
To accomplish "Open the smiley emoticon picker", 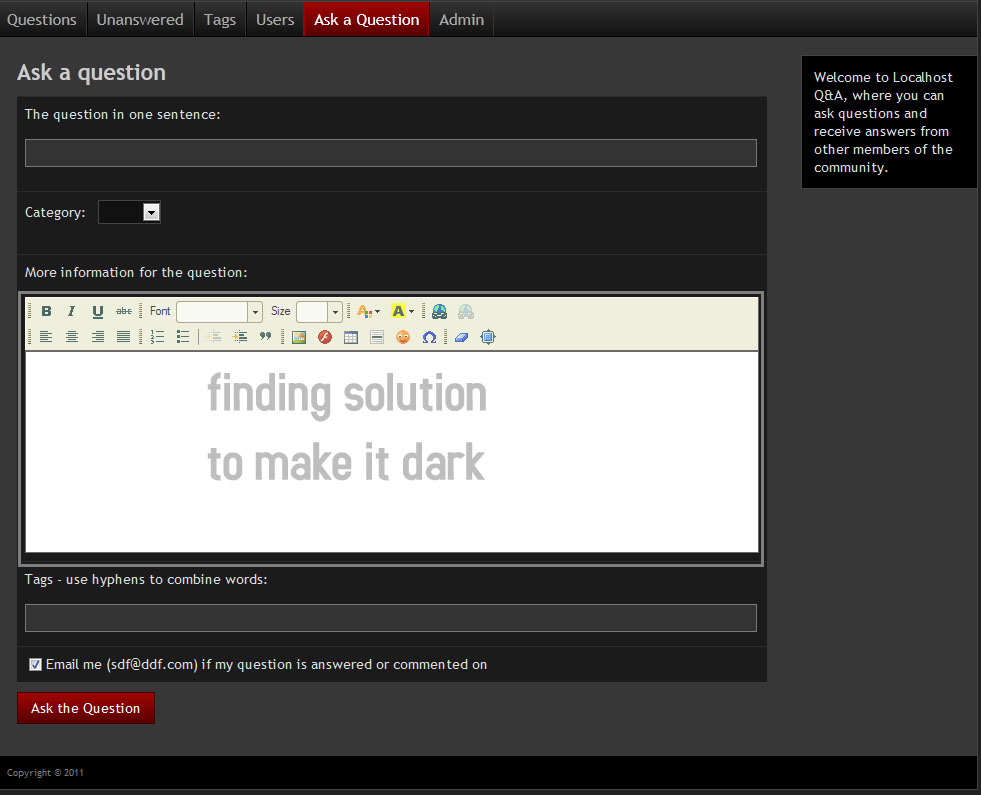I will pos(403,337).
